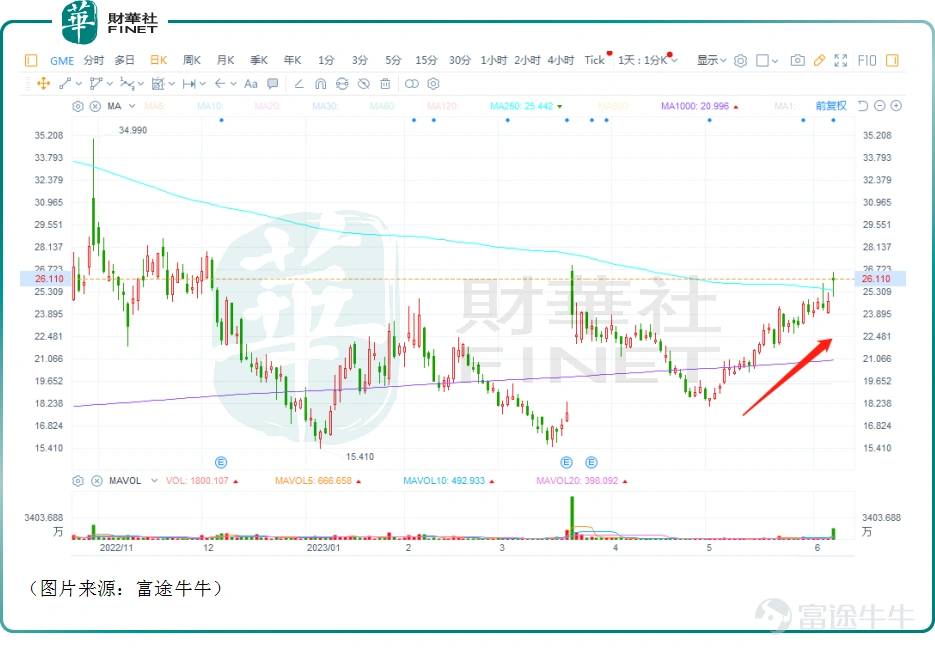The image size is (935, 653).
Task: Click the GME ticker label
Action: [x=62, y=61]
